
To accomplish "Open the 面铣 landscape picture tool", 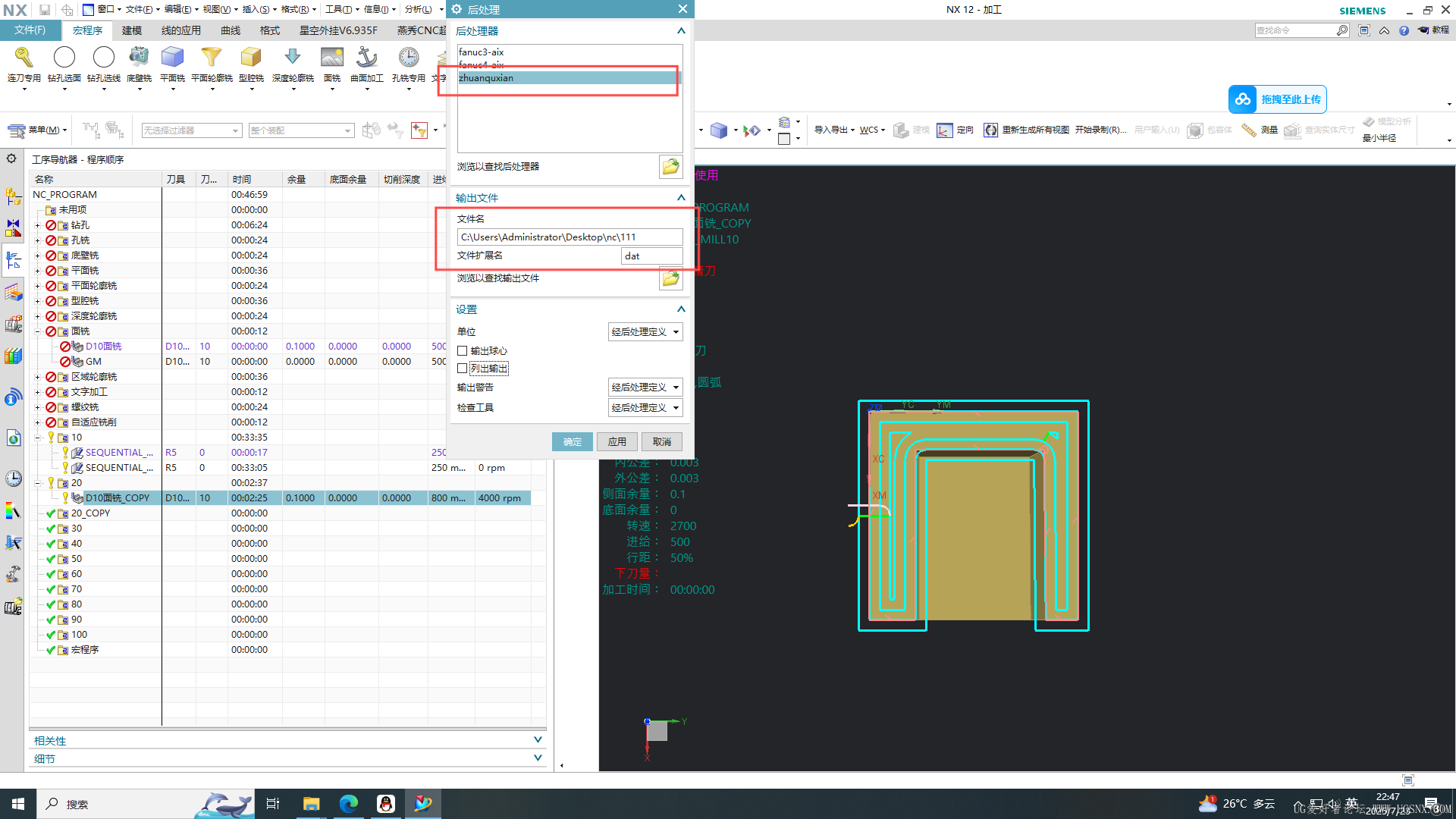I will (x=332, y=64).
